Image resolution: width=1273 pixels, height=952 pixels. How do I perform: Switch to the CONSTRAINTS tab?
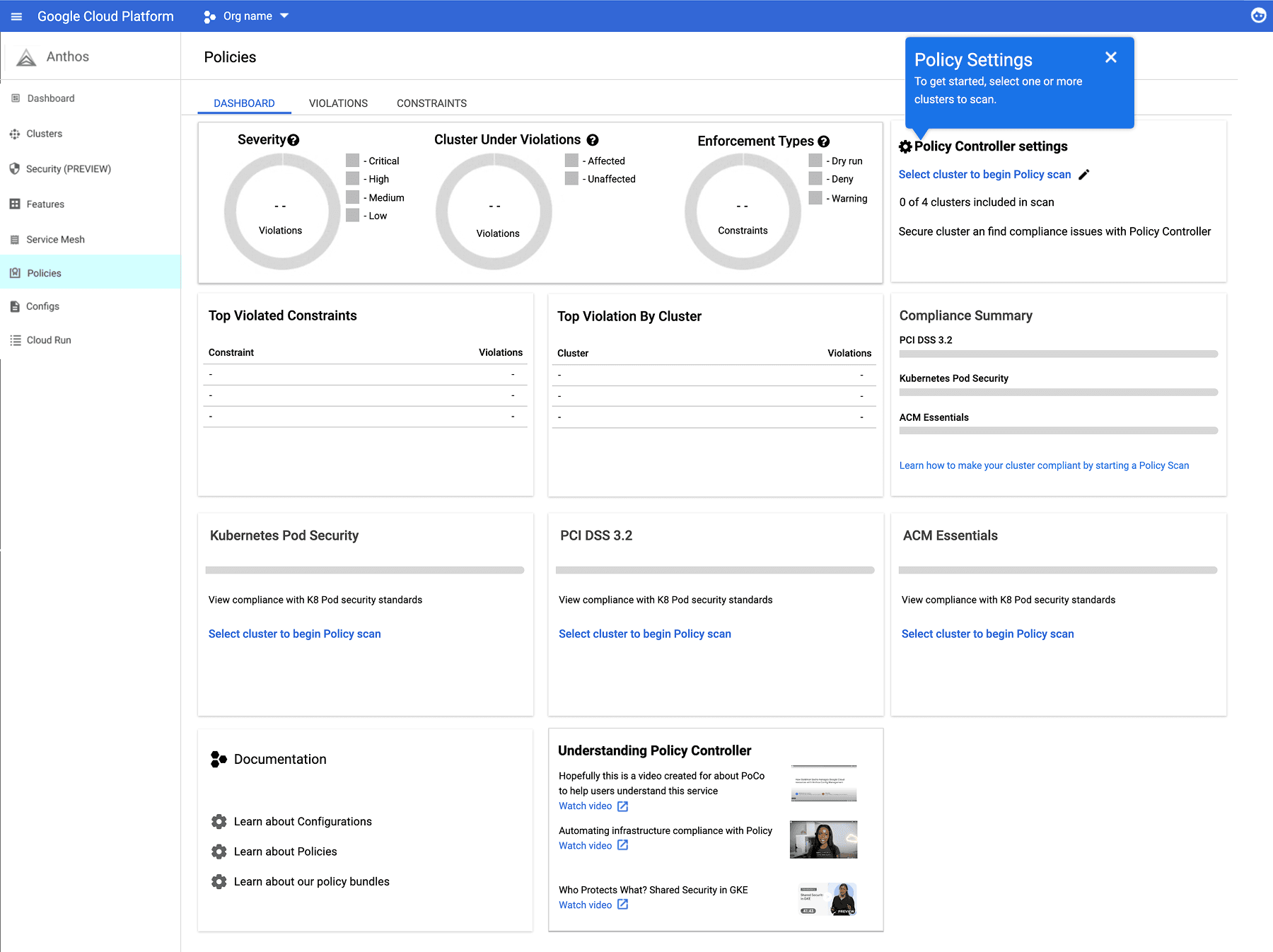point(431,103)
